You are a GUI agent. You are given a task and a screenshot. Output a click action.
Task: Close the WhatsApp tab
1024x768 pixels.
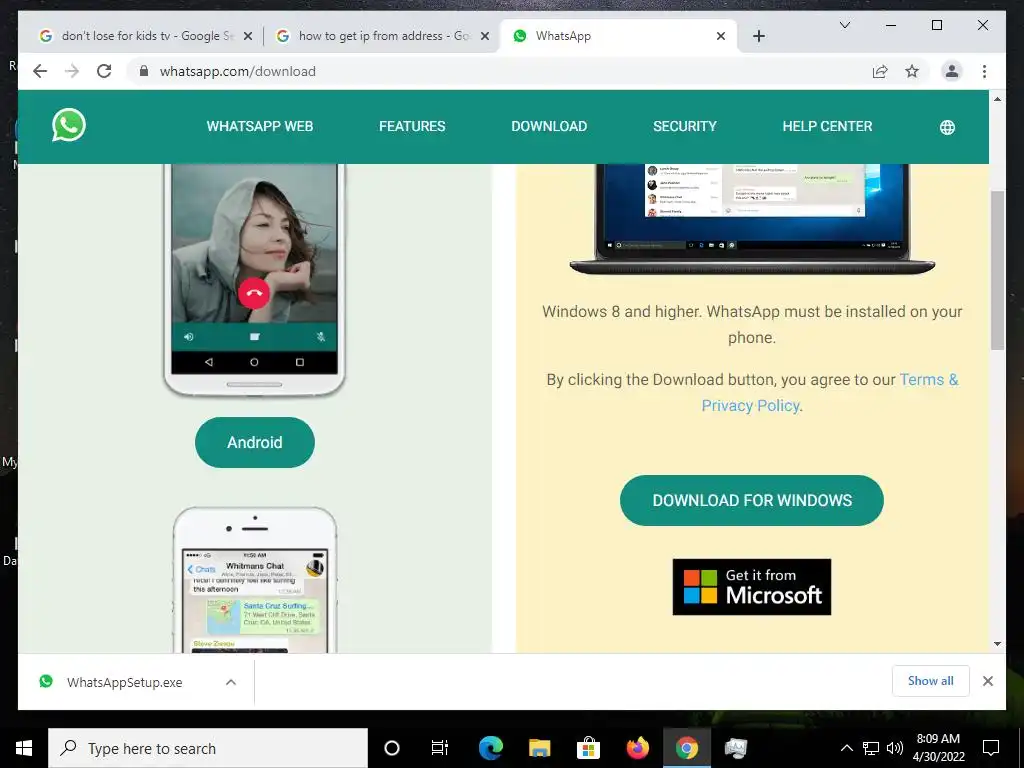[720, 36]
